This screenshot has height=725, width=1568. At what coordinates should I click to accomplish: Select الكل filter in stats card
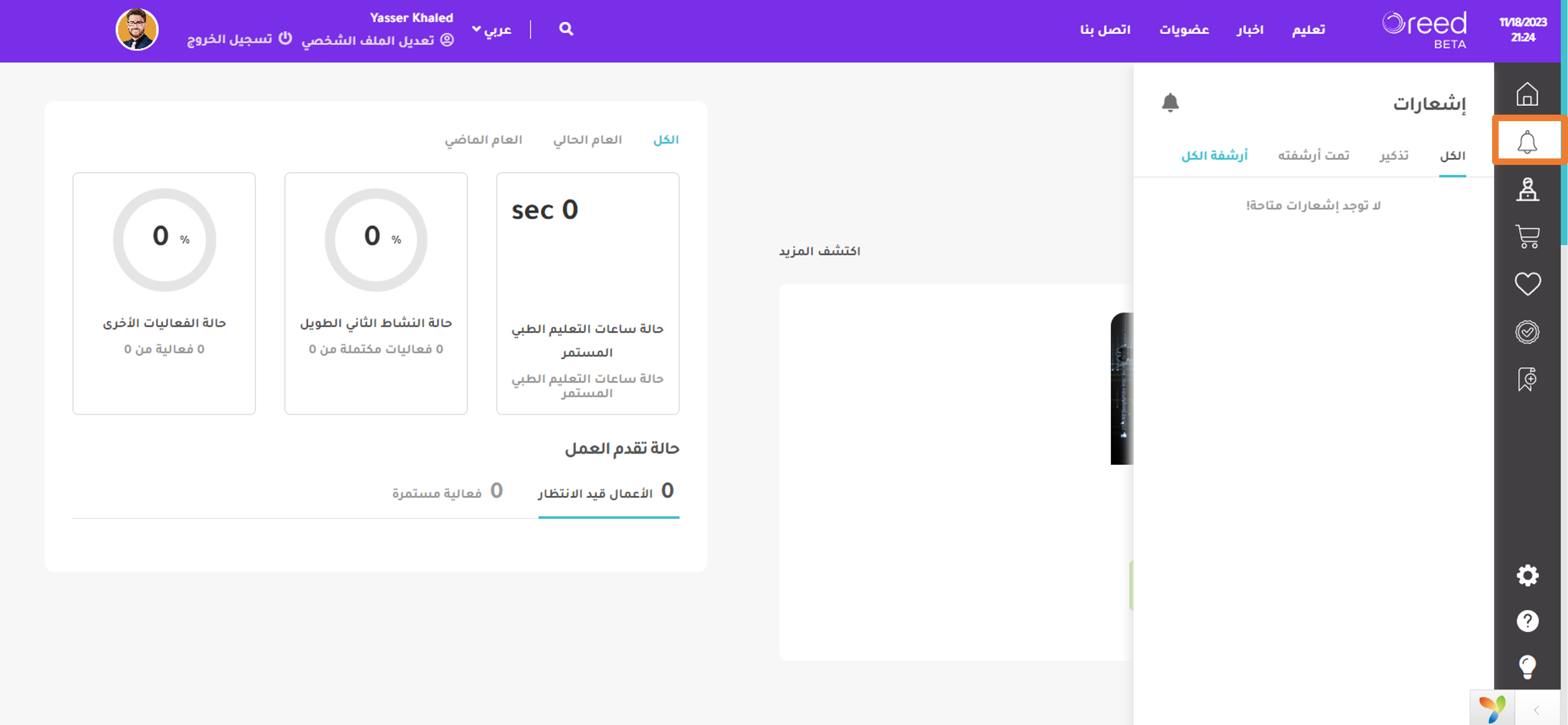pos(666,140)
